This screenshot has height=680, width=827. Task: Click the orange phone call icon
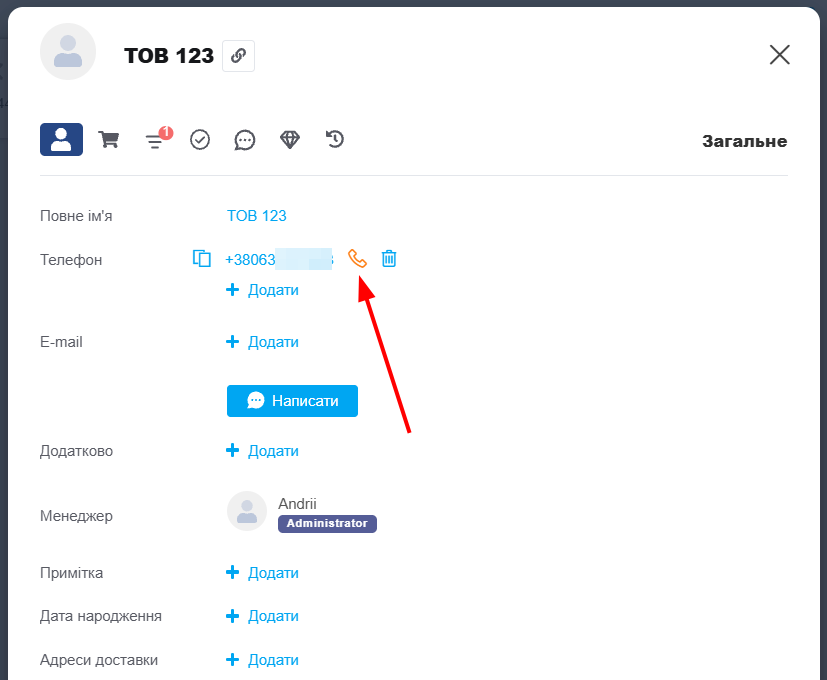tap(357, 259)
